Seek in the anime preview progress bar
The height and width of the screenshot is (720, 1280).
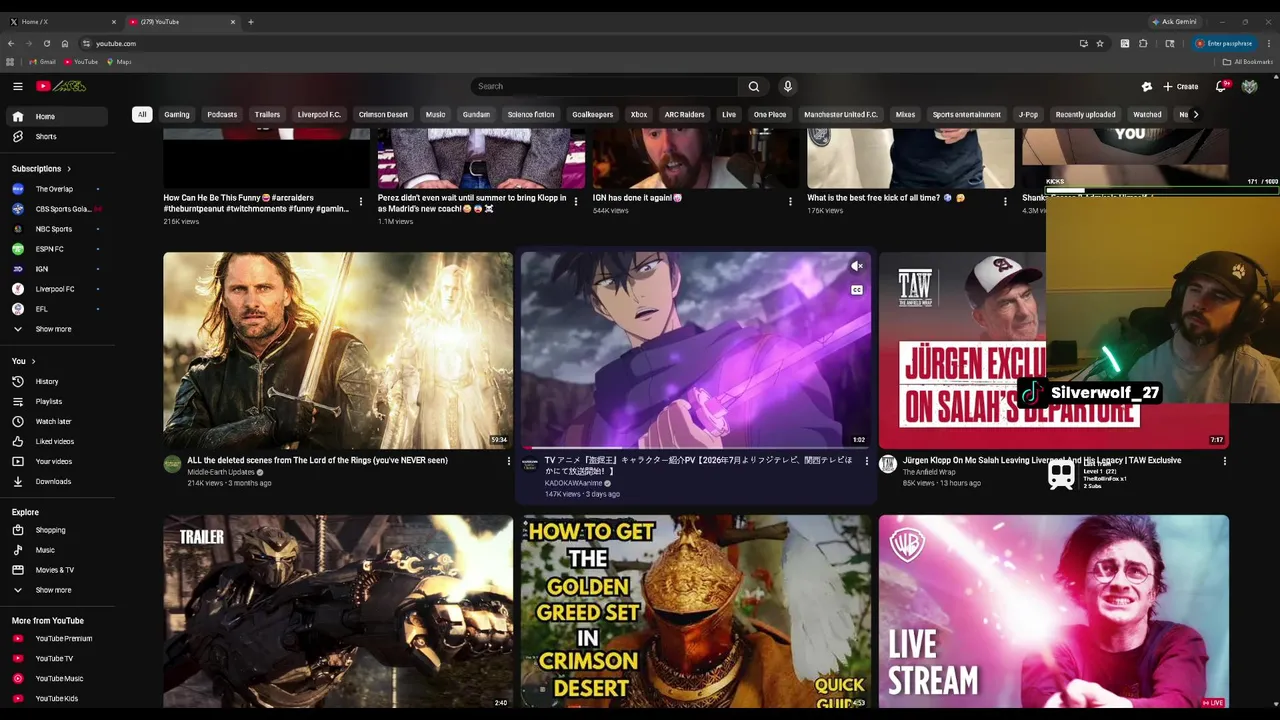[696, 447]
